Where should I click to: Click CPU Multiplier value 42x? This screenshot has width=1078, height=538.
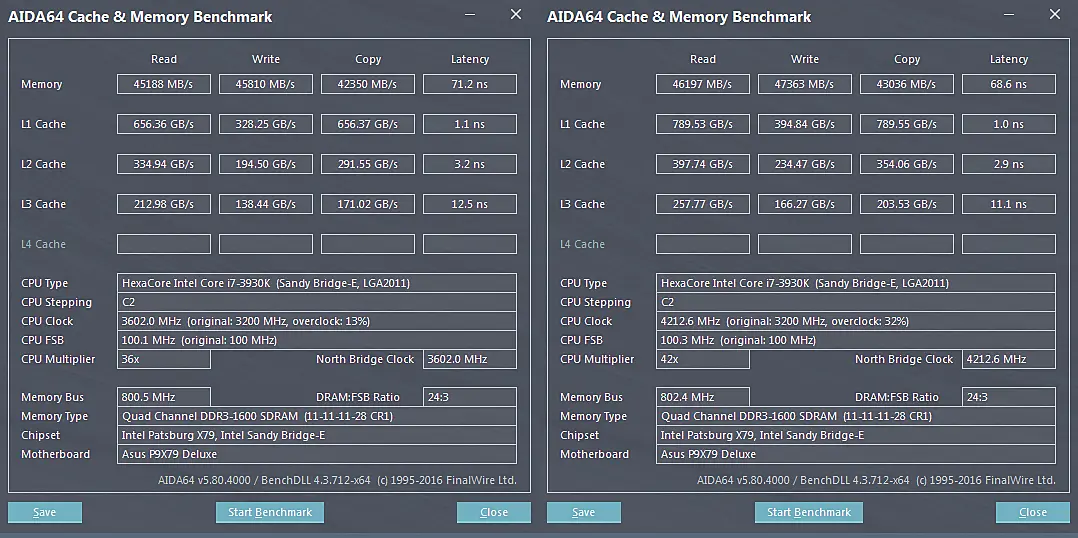703,359
